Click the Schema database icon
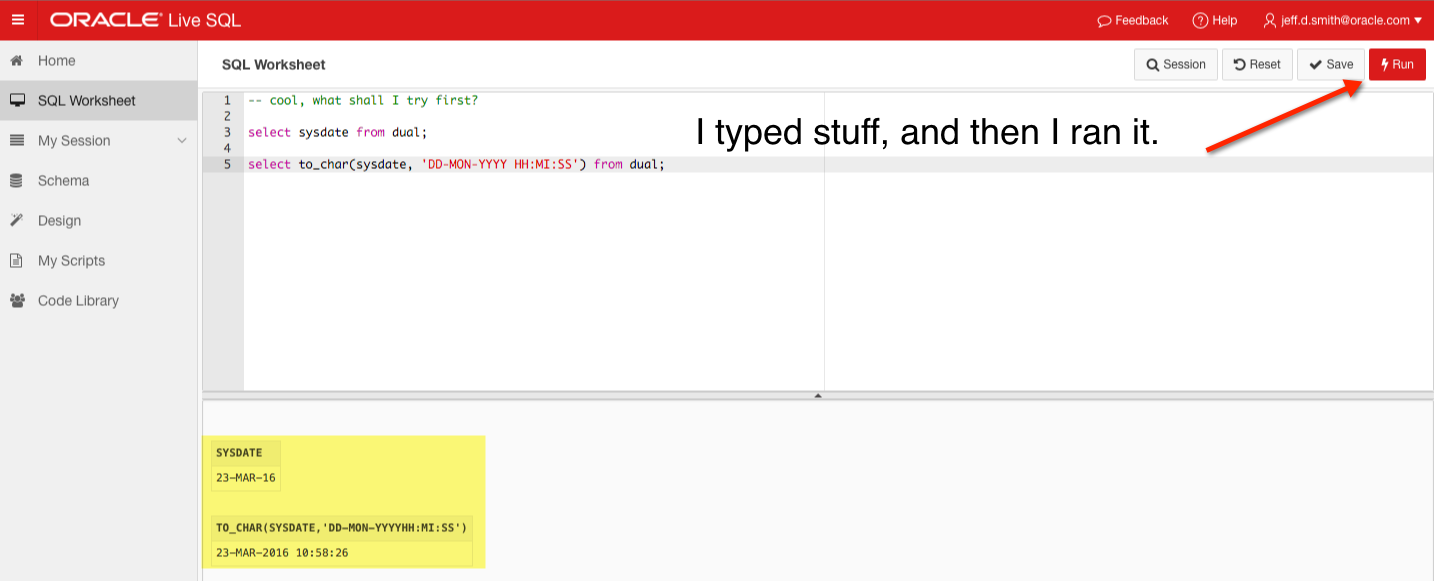This screenshot has height=581, width=1434. pyautogui.click(x=16, y=181)
